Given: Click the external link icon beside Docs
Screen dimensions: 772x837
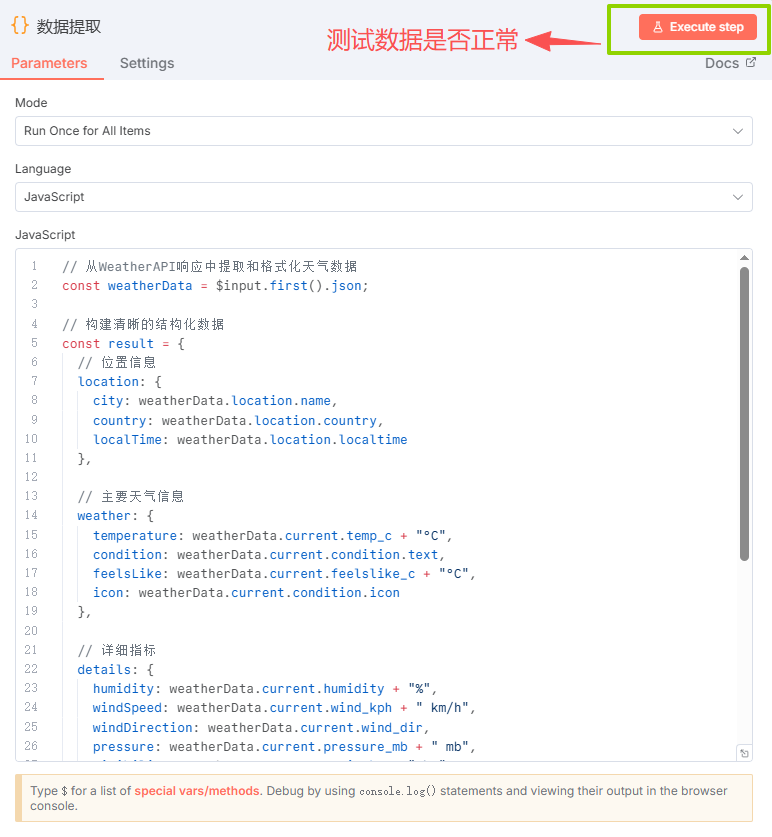Looking at the screenshot, I should [x=751, y=63].
